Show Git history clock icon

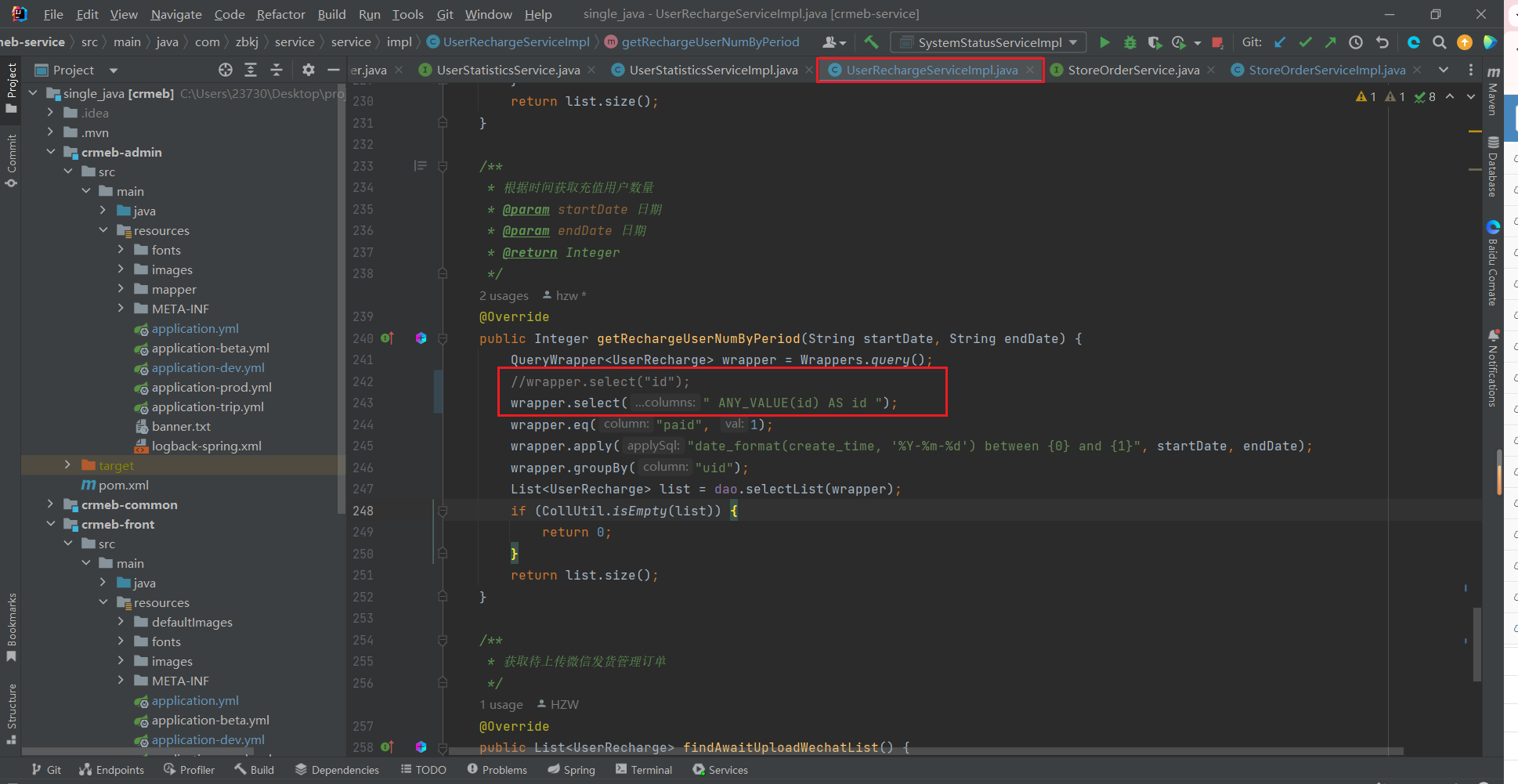click(1356, 42)
